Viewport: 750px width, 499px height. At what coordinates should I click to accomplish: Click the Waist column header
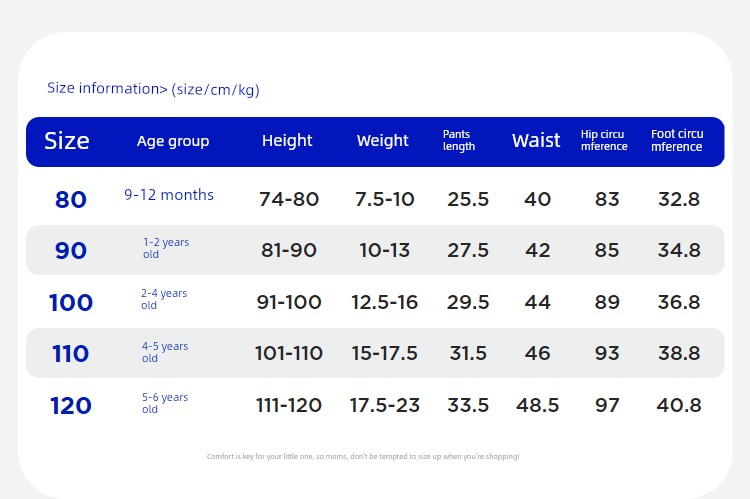tap(536, 141)
